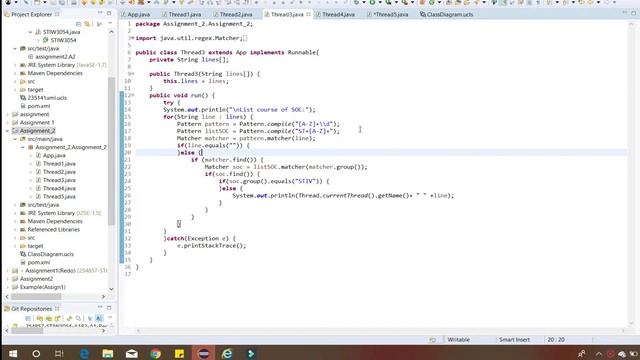Click Project Explorer vertical scrollbar
640x360 pixels.
111,151
